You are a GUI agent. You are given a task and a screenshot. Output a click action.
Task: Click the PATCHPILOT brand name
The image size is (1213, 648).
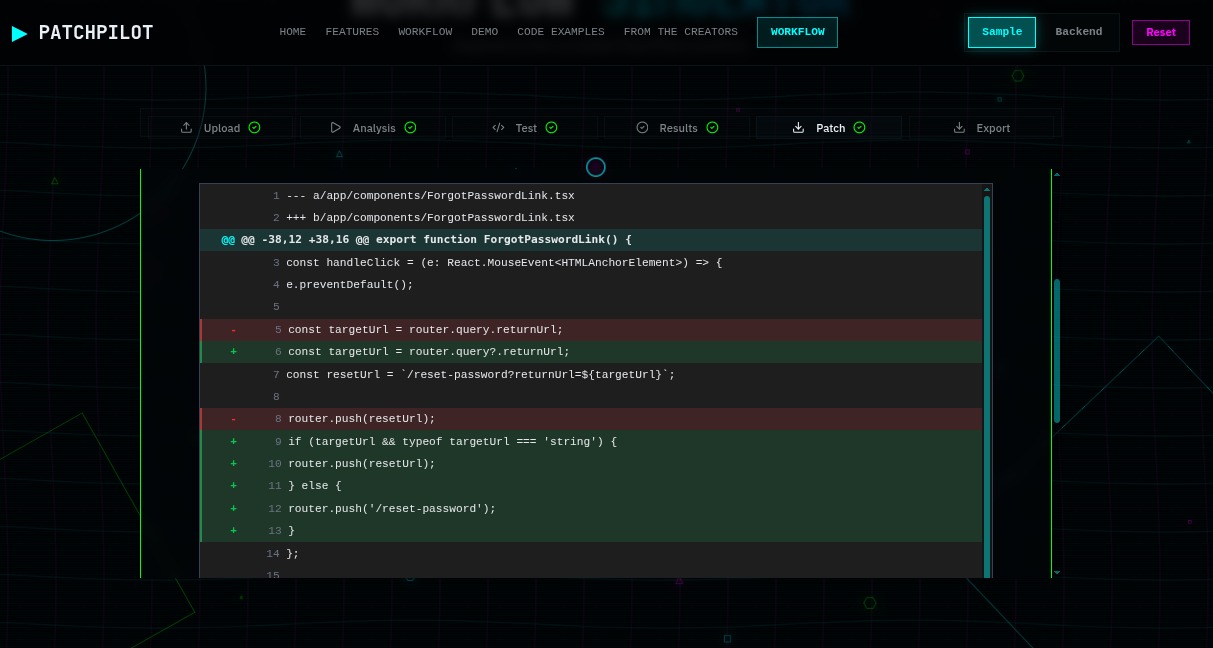[96, 33]
